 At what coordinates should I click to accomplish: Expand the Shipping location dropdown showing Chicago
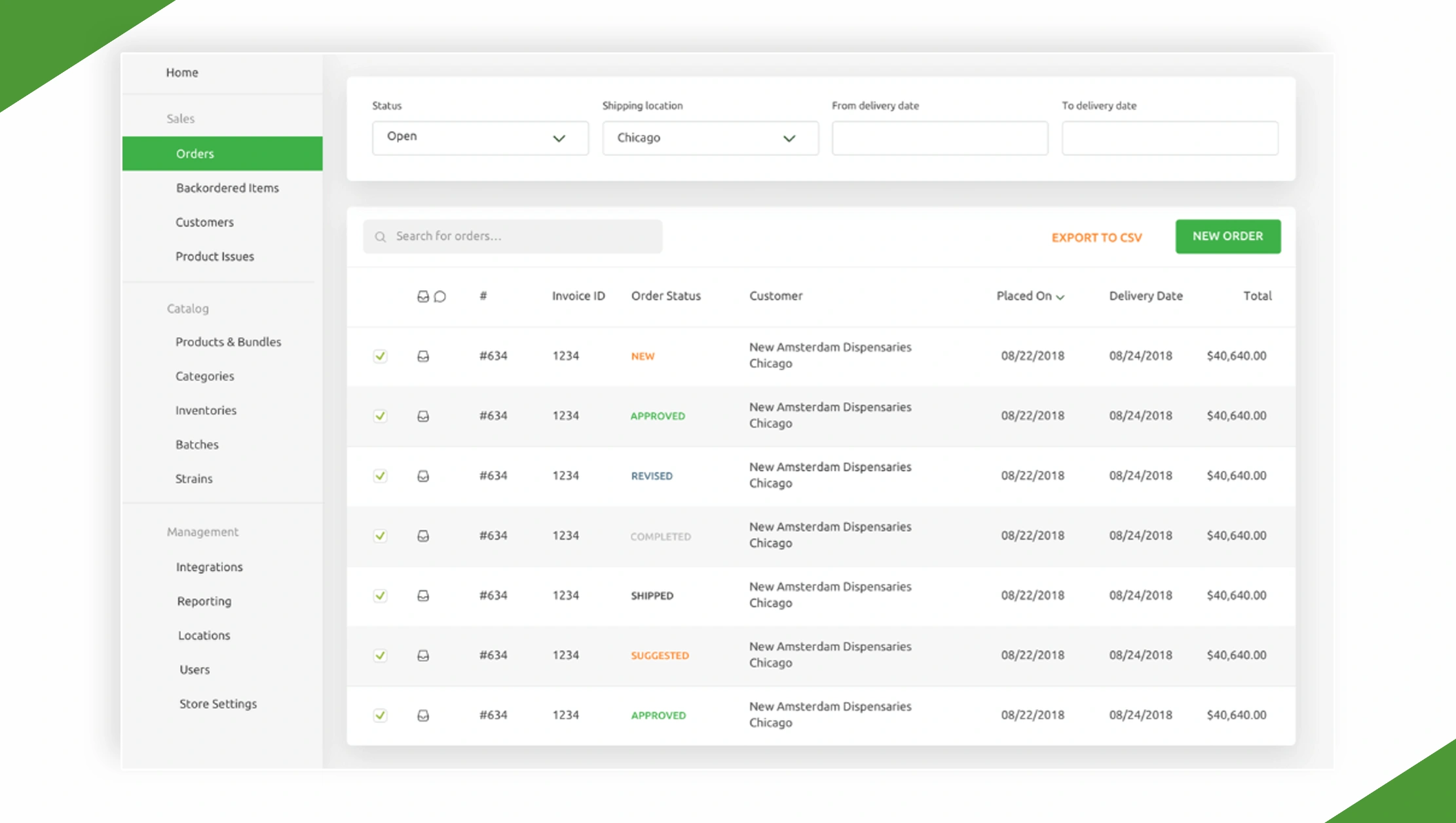click(710, 137)
